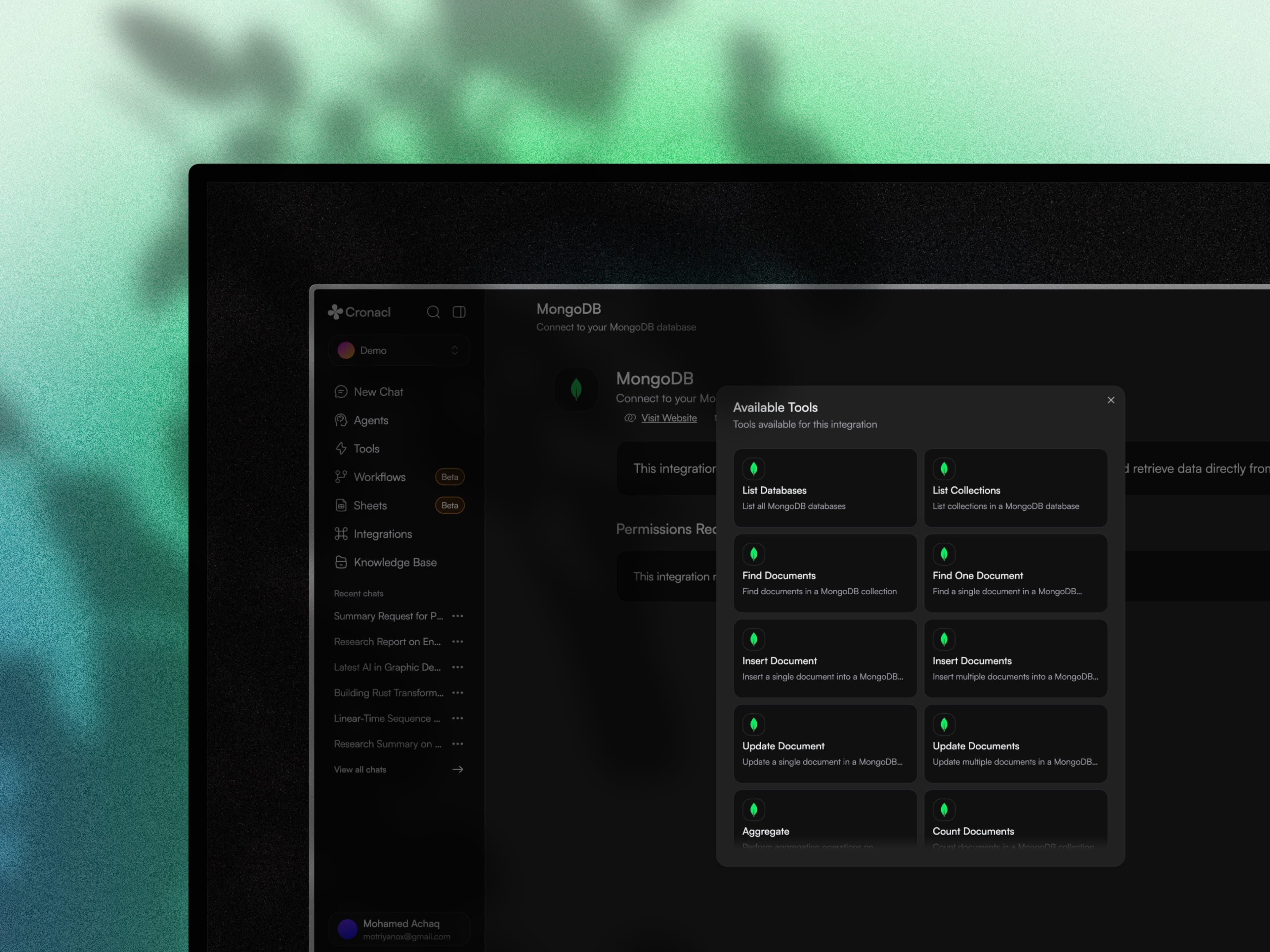Select the Find One Document tool card

click(1016, 573)
